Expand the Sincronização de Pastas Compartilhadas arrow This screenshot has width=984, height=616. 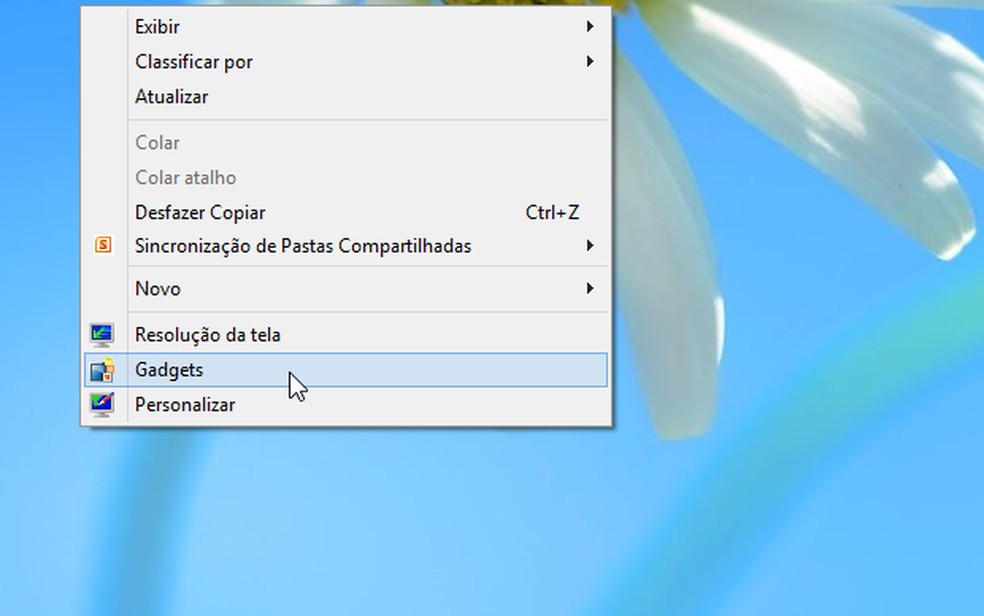[590, 246]
